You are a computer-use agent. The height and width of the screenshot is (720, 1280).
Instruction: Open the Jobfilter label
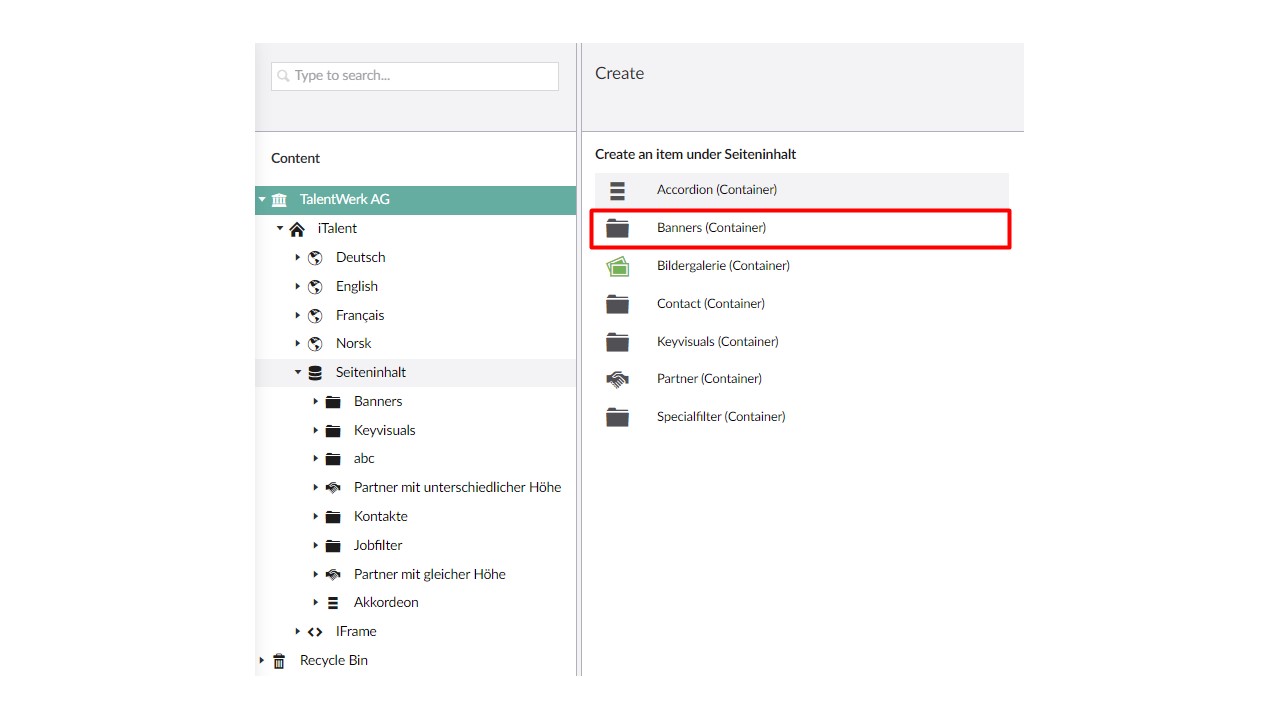point(378,546)
